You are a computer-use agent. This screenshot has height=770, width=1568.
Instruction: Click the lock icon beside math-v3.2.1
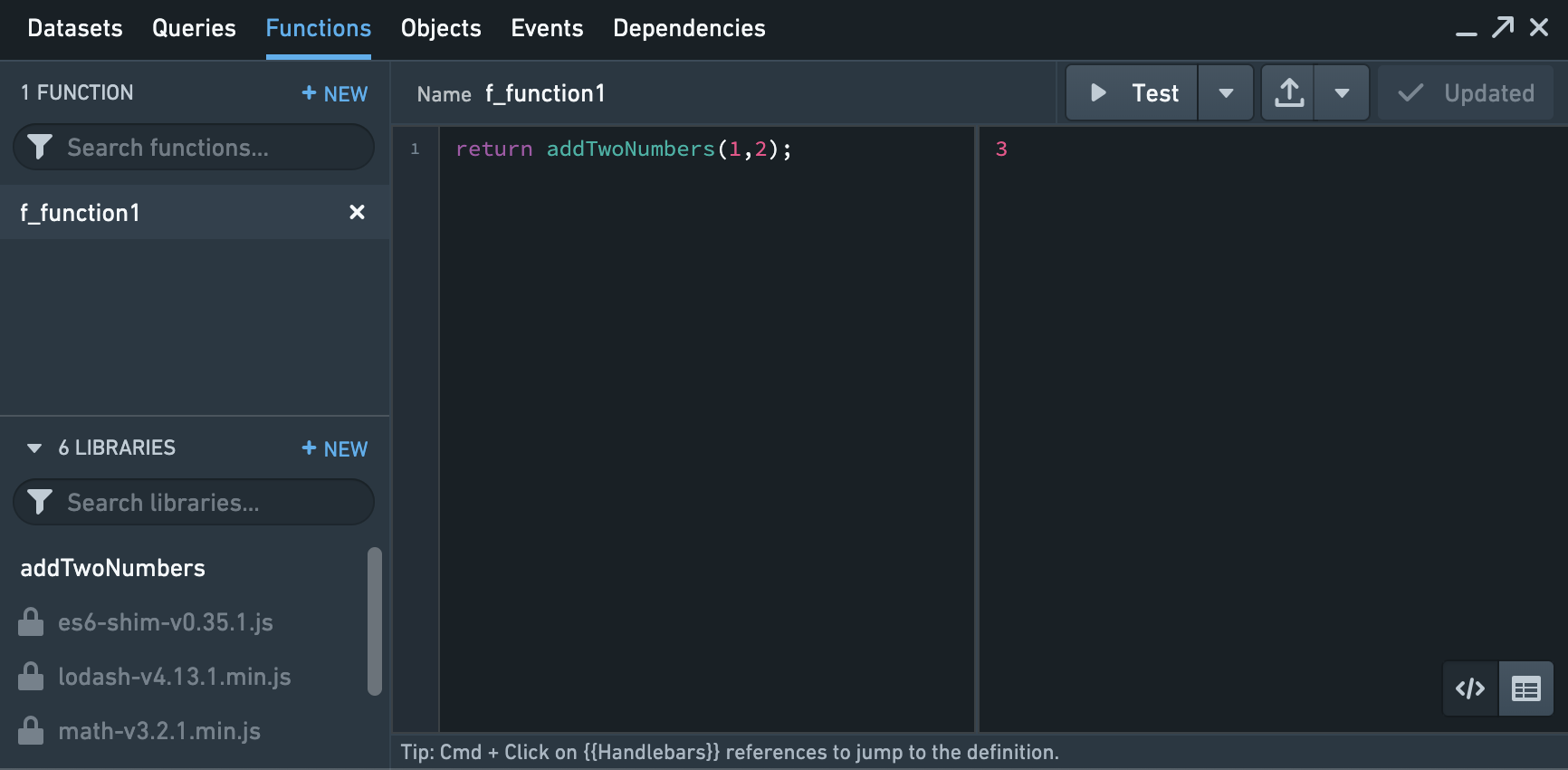pyautogui.click(x=31, y=730)
